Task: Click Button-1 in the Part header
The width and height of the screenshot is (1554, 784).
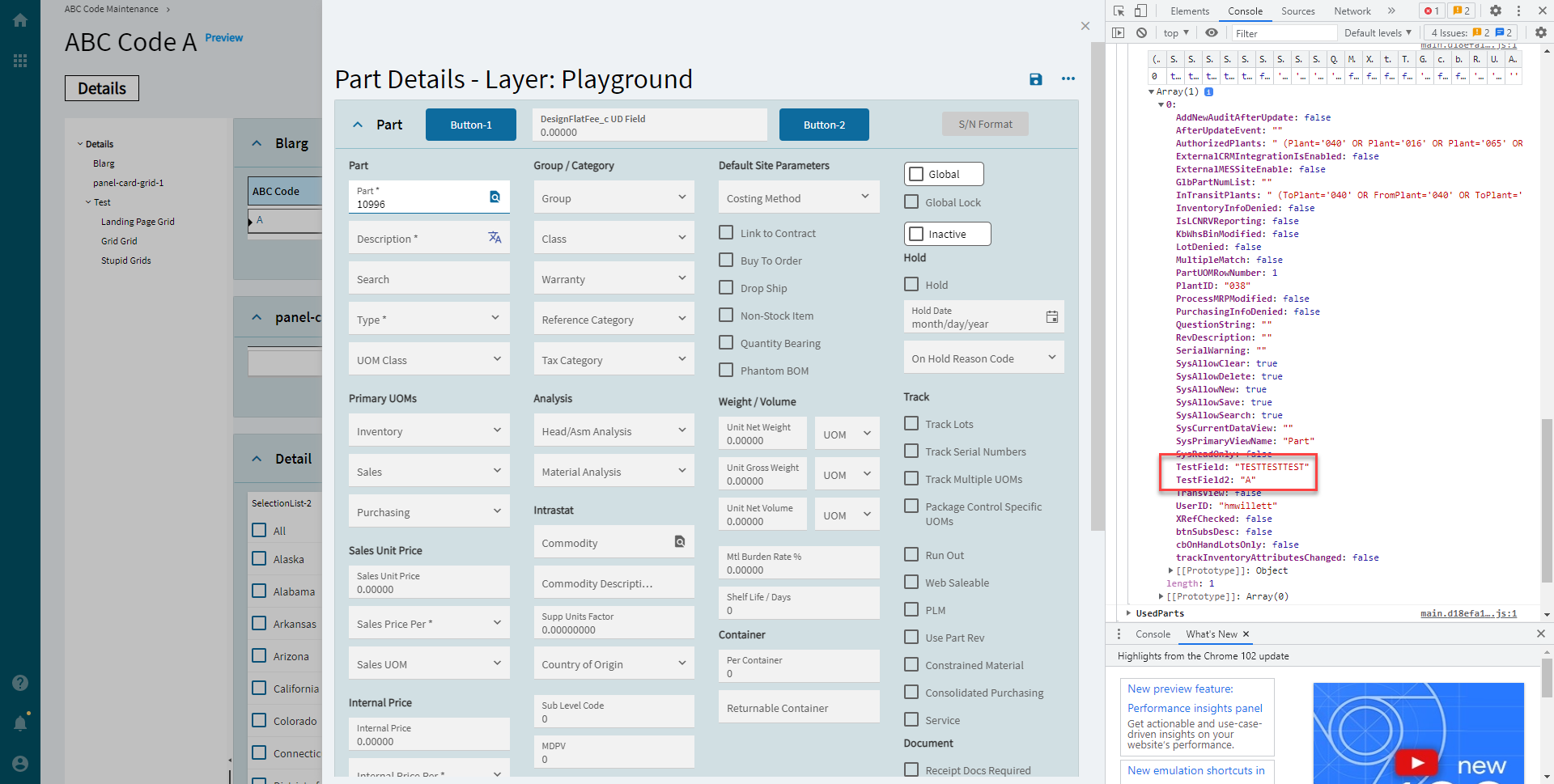Action: click(471, 125)
